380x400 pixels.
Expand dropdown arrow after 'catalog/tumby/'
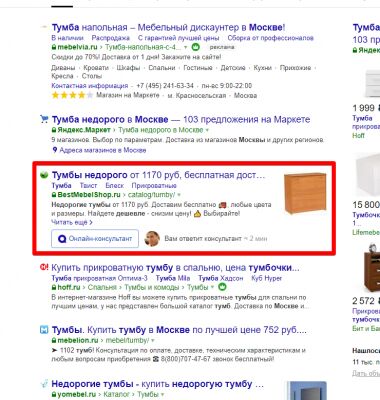[x=179, y=195]
